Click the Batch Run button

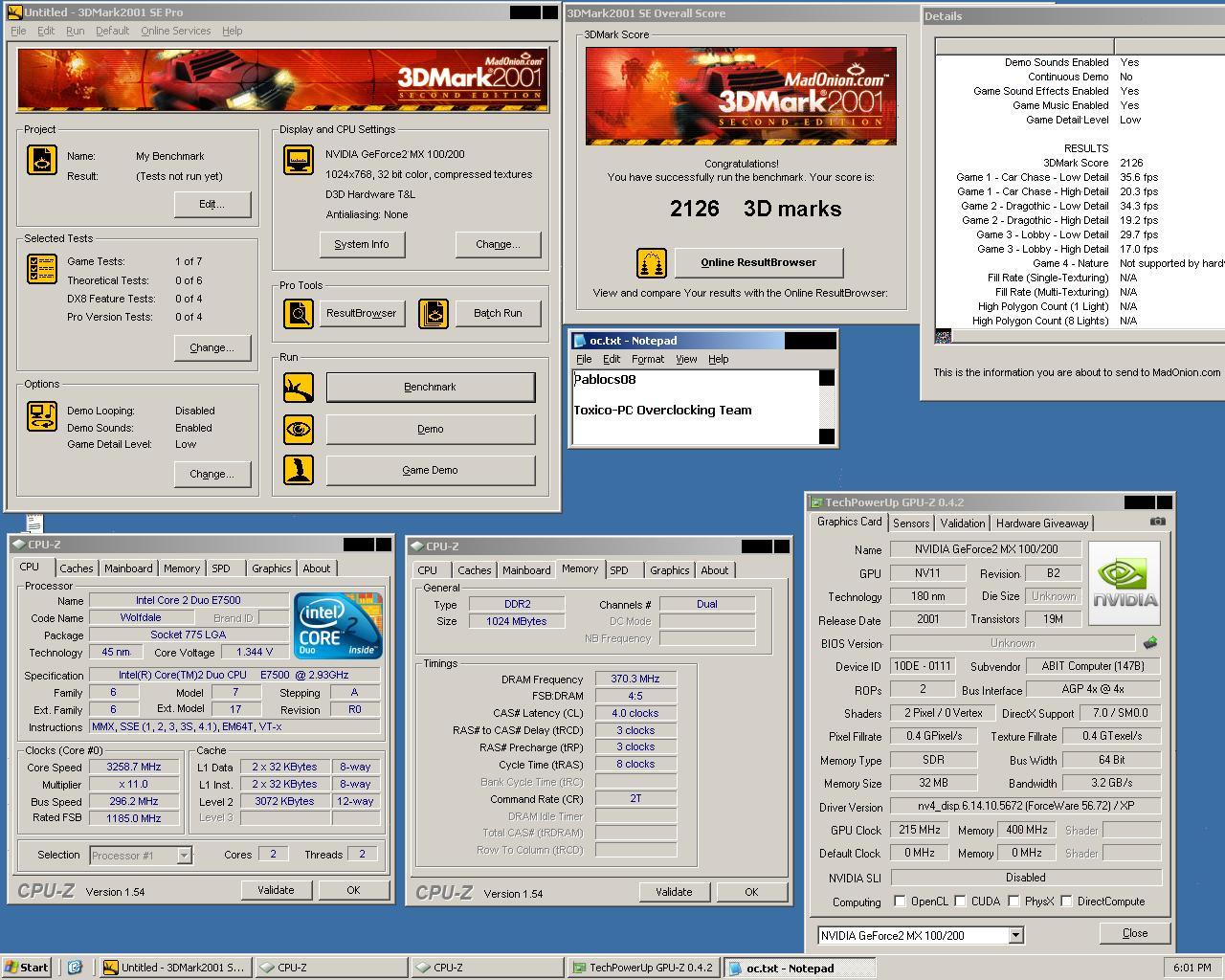[x=498, y=314]
